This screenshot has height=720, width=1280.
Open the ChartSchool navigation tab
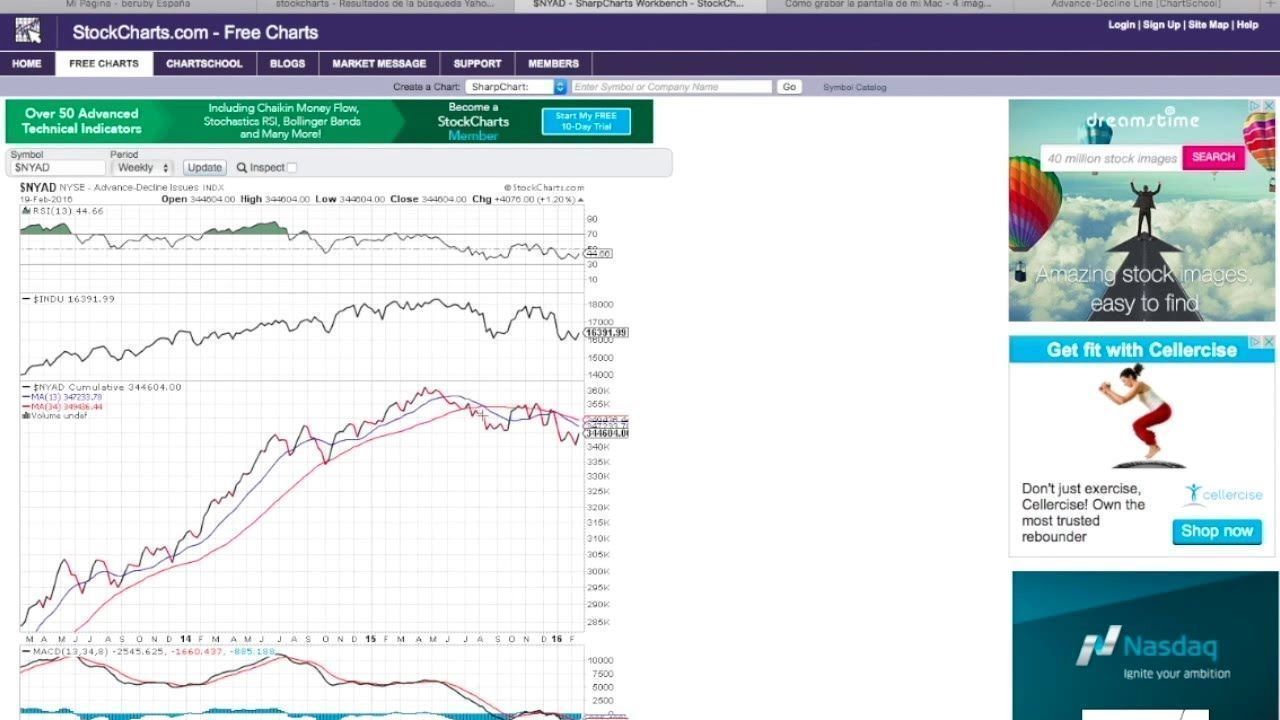click(x=204, y=64)
